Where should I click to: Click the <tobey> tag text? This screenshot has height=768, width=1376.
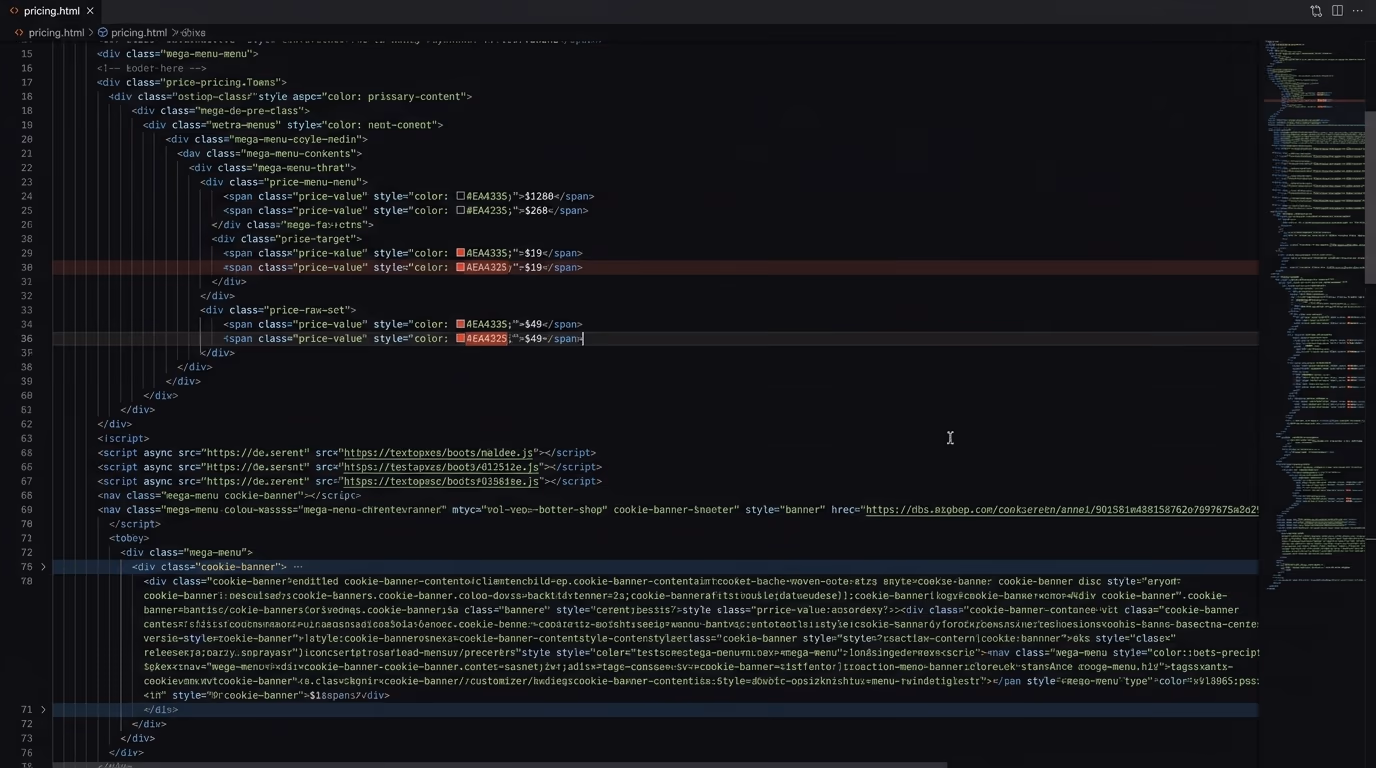[129, 538]
